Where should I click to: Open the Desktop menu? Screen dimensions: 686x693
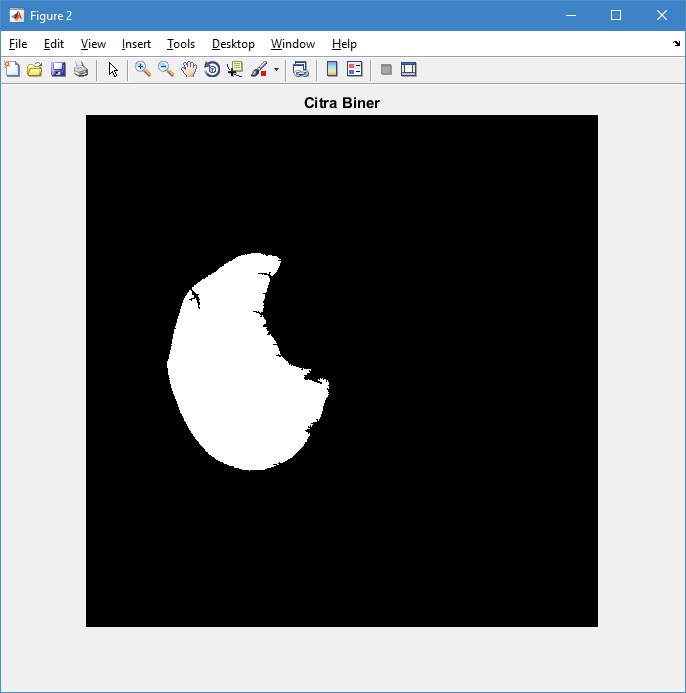point(233,44)
